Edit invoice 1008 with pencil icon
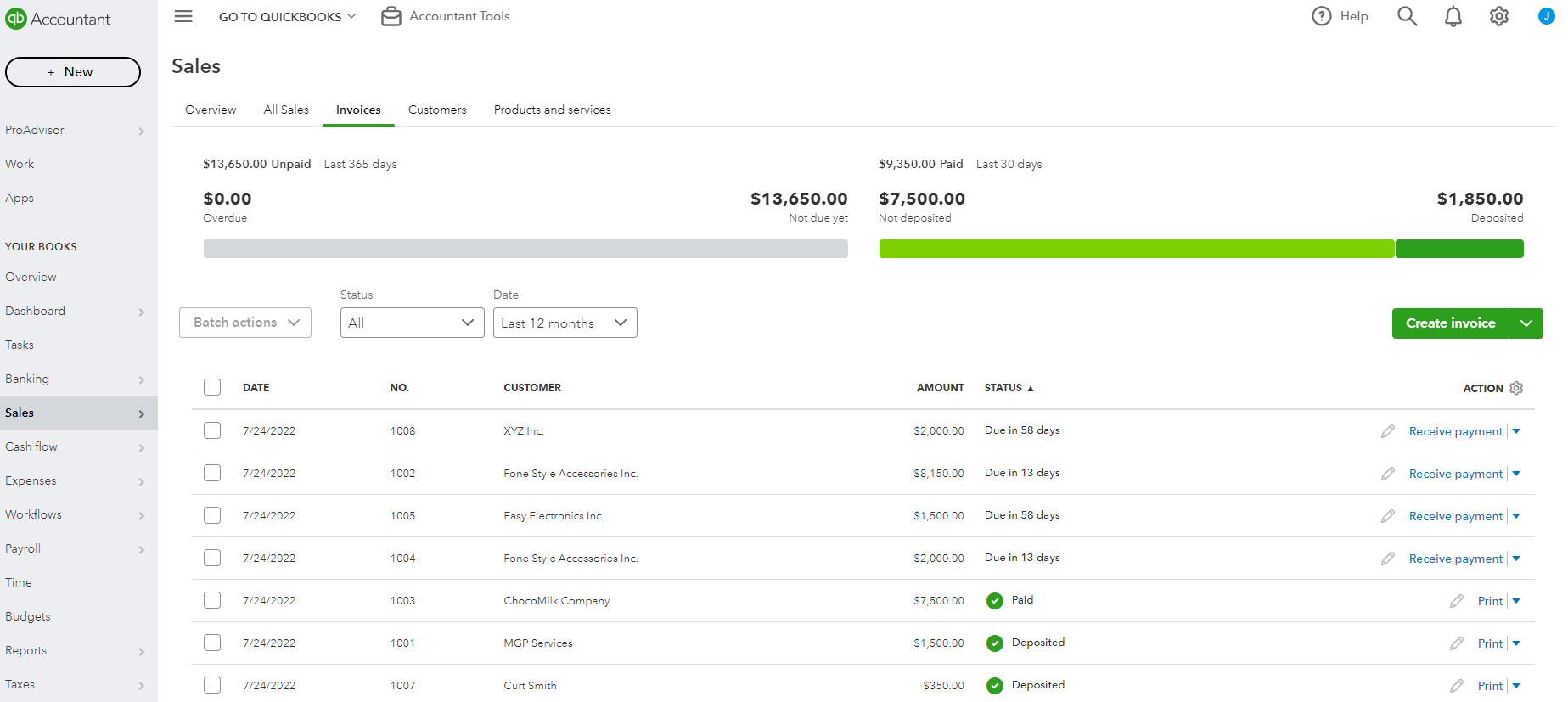The image size is (1568, 702). (1388, 431)
